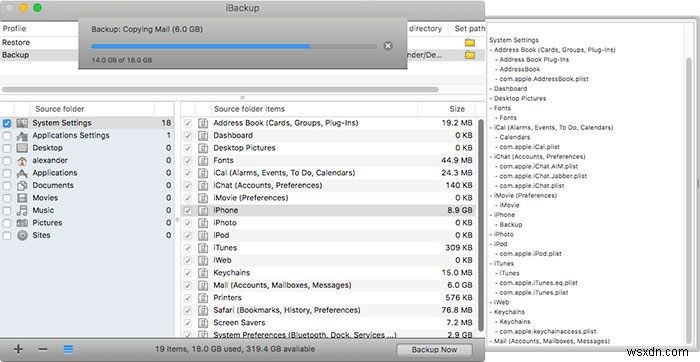Tick the Pictures folder checkbox
Image resolution: width=700 pixels, height=362 pixels.
pyautogui.click(x=7, y=223)
